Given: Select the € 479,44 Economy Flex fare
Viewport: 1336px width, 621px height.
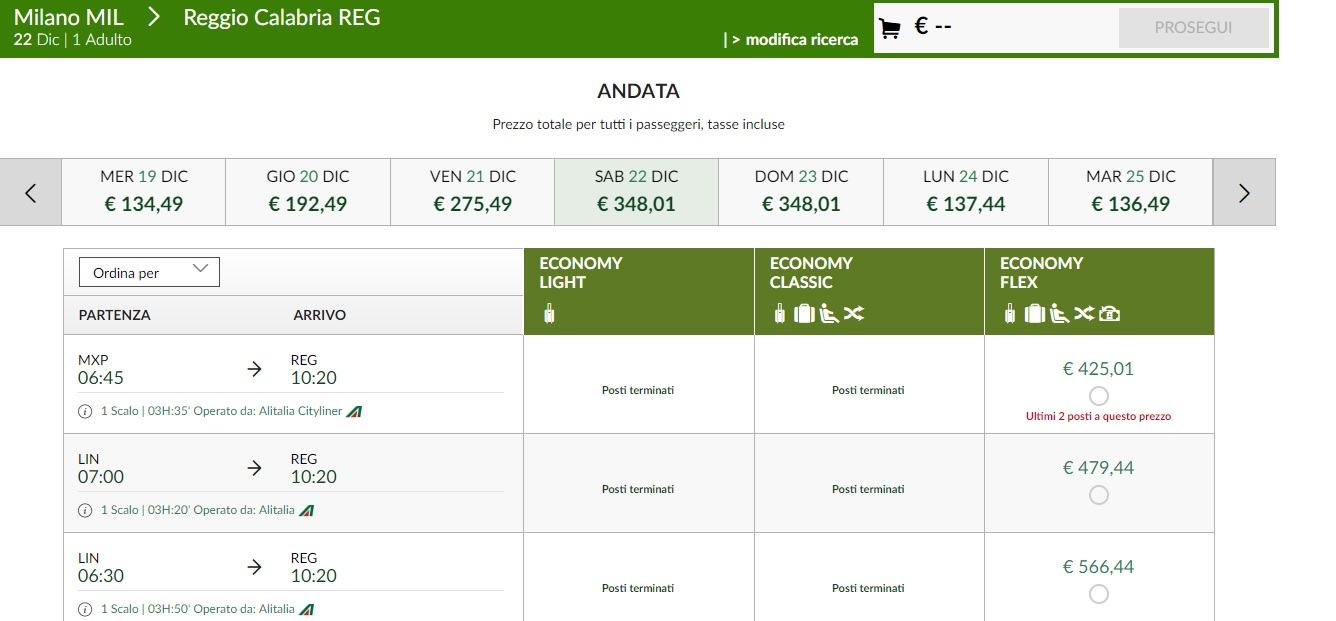Looking at the screenshot, I should pos(1098,495).
